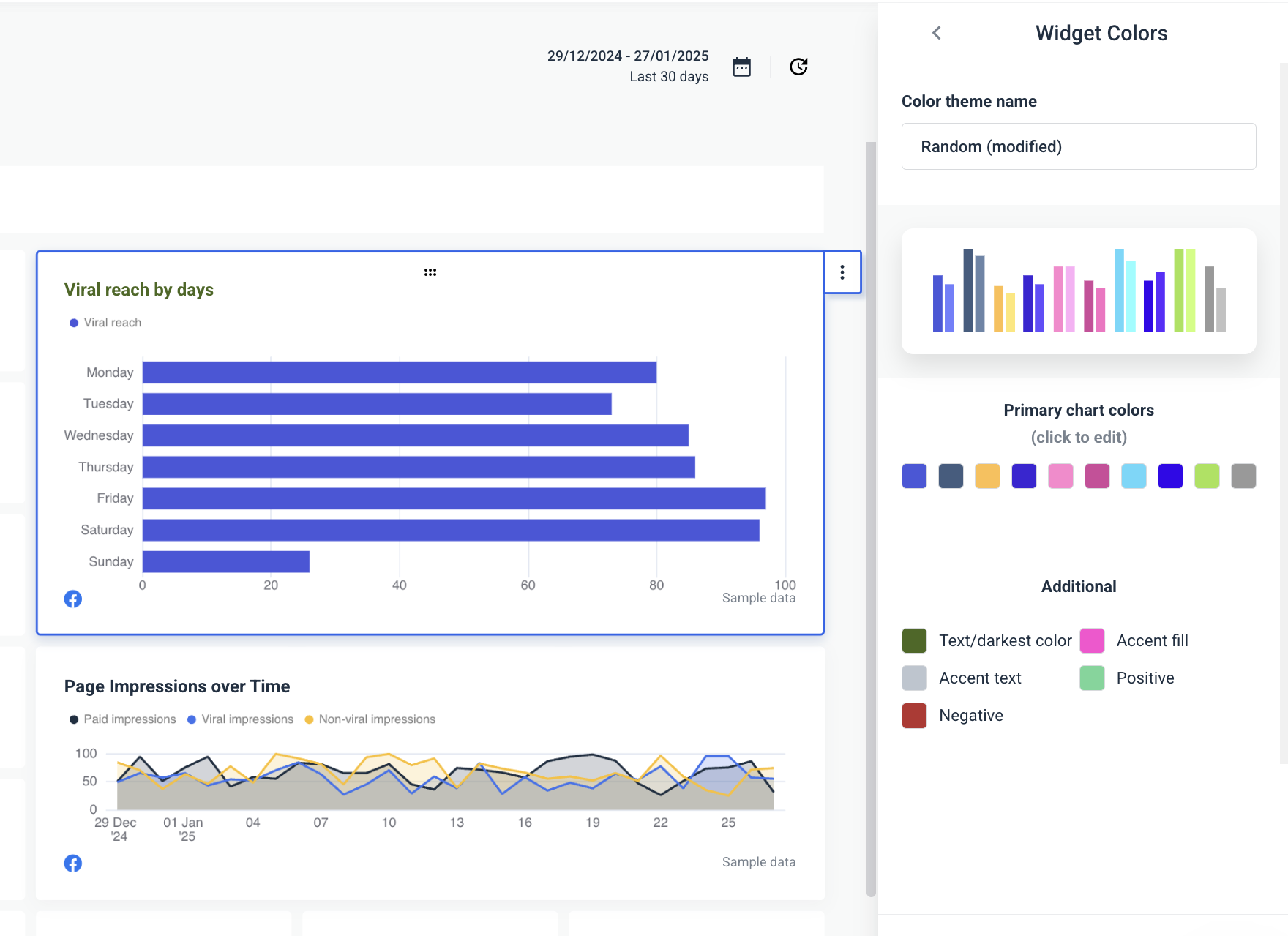Open the three-dot options menu on selected widget
The width and height of the screenshot is (1288, 936).
(842, 272)
